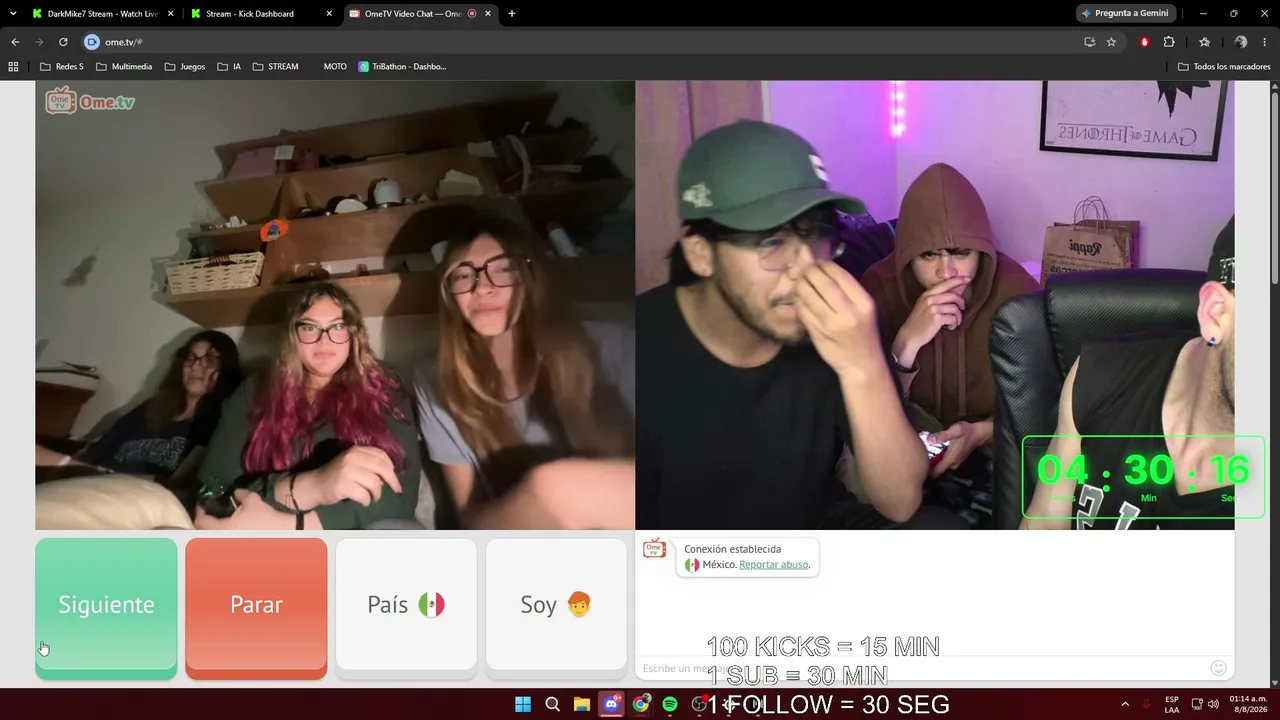Viewport: 1280px width, 720px height.
Task: Open the Extensions puzzle menu
Action: 1169,42
